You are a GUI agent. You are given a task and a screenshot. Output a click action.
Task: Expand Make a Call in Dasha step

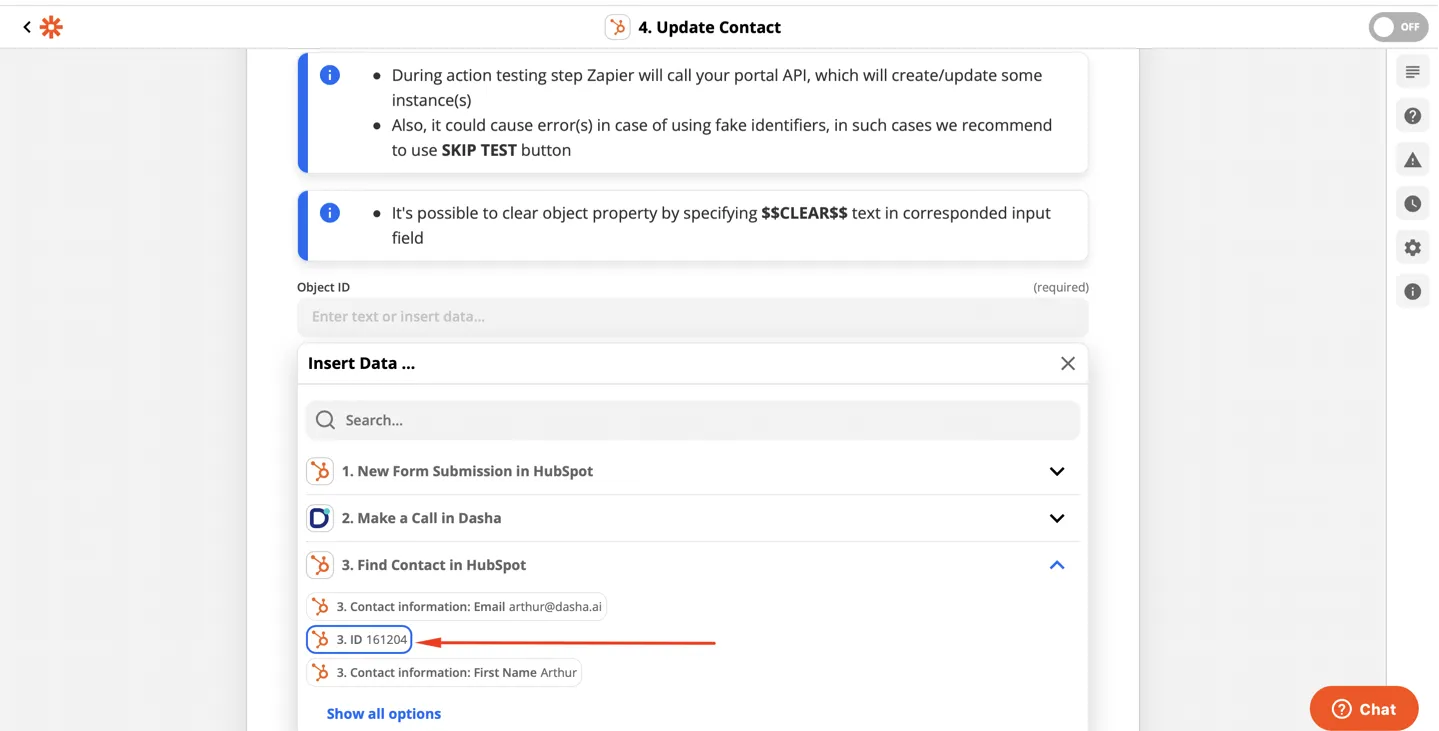click(1056, 518)
